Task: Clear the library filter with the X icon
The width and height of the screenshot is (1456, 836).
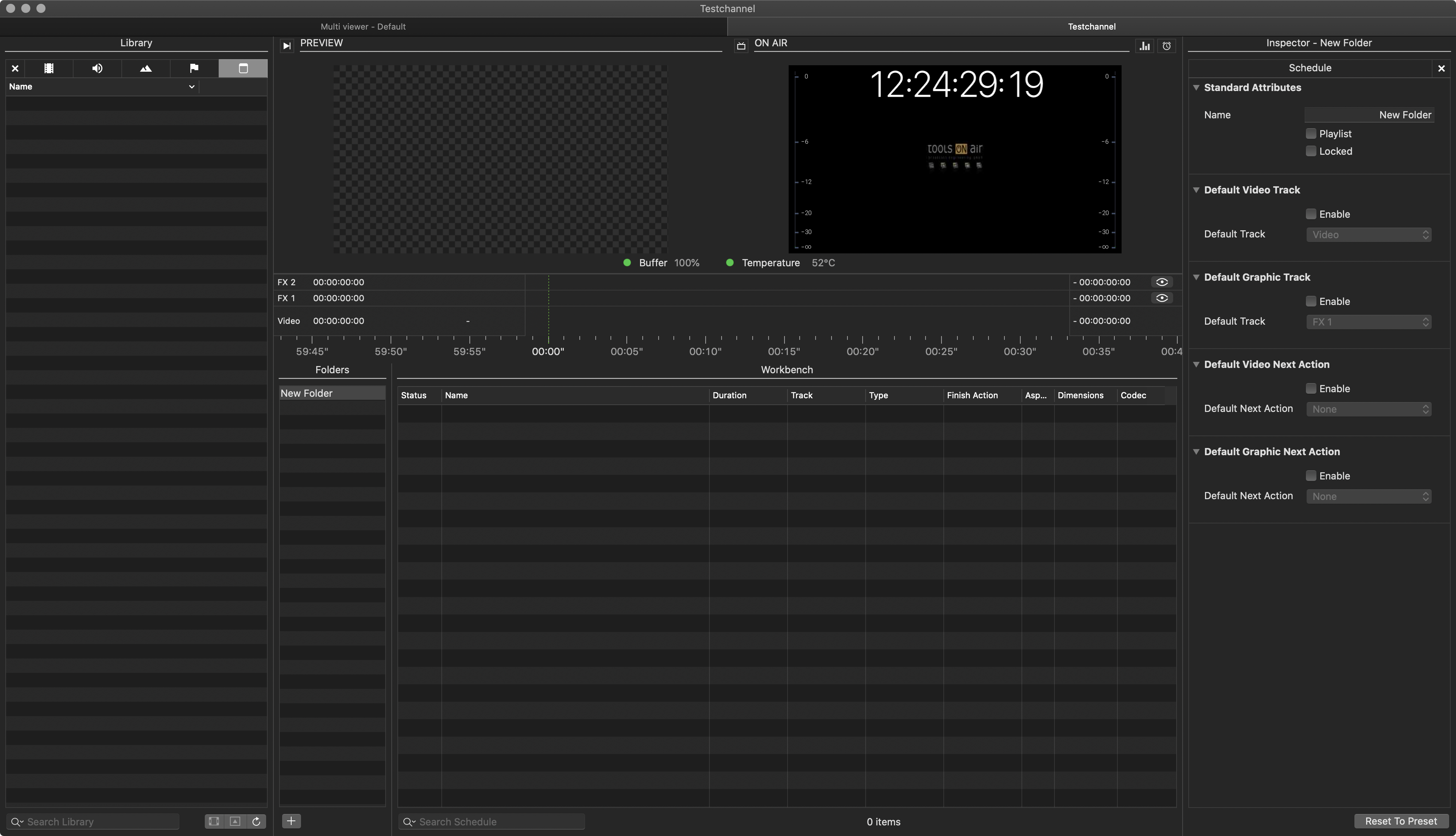Action: [x=16, y=68]
